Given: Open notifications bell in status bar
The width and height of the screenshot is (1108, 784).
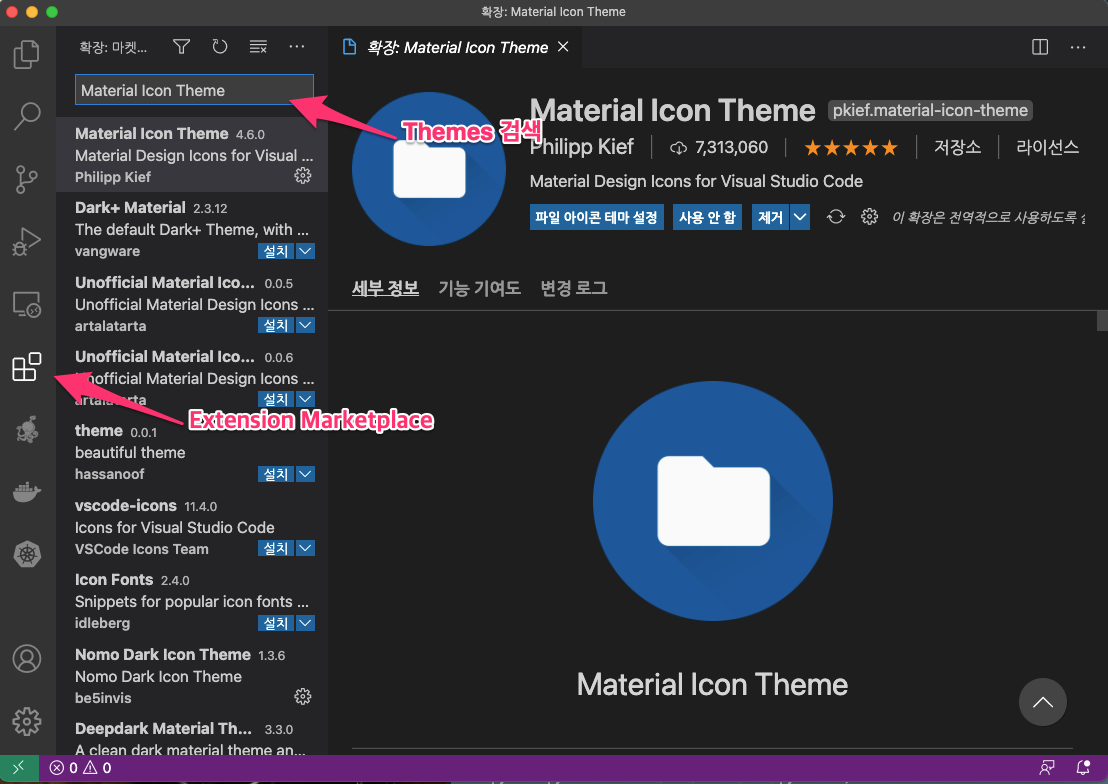Looking at the screenshot, I should pos(1083,768).
